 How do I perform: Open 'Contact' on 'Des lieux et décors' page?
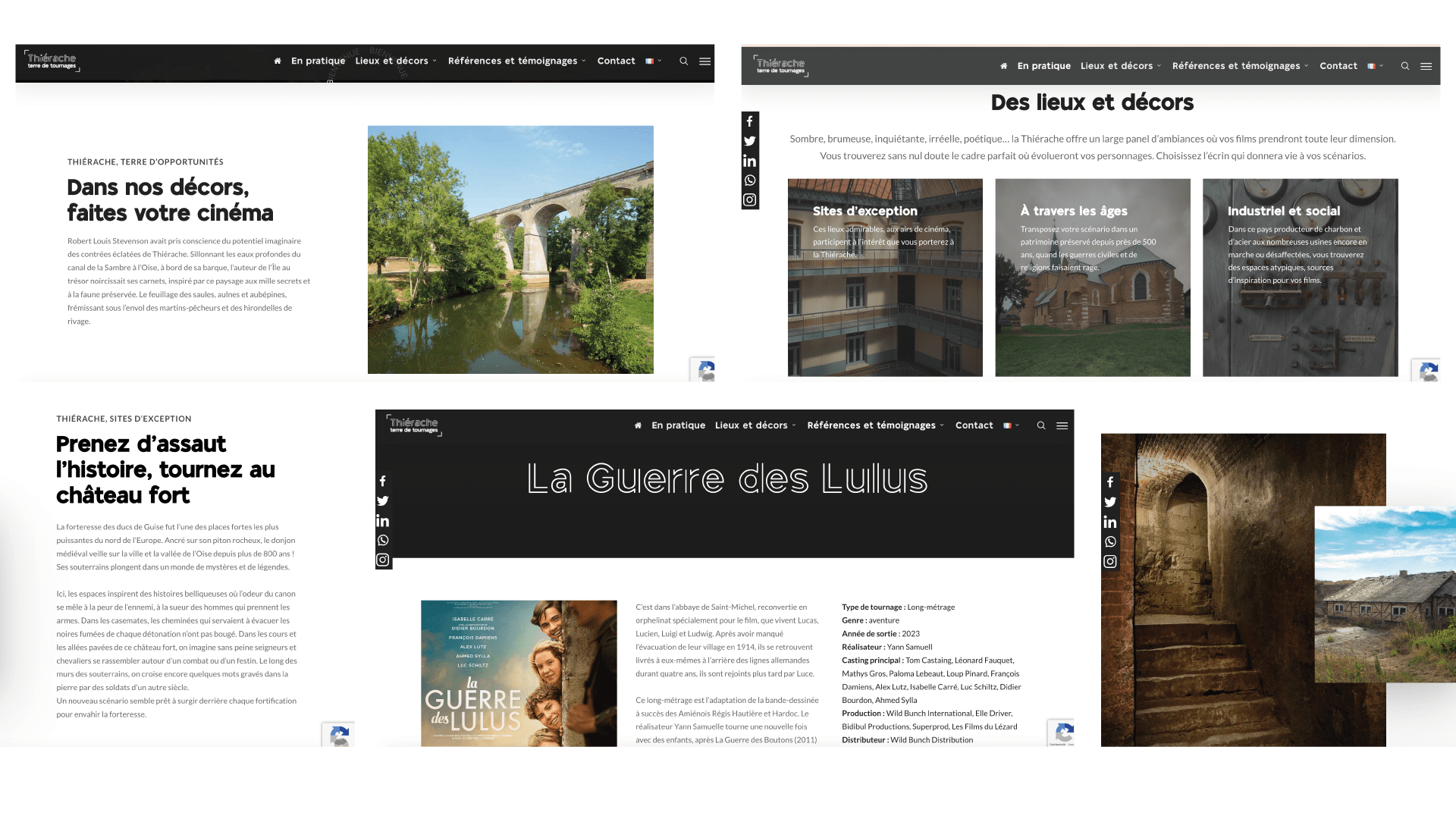pos(1338,66)
